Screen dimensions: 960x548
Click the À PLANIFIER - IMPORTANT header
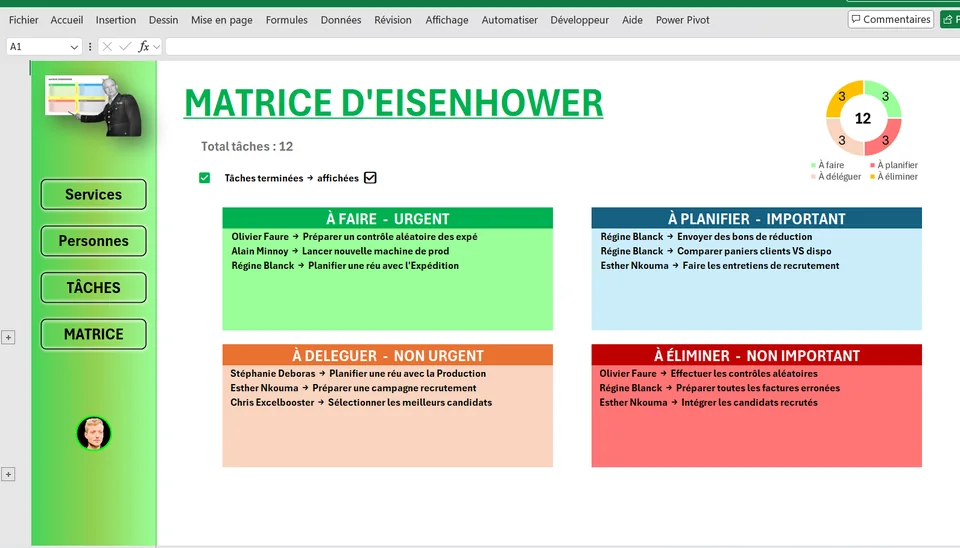pyautogui.click(x=757, y=219)
